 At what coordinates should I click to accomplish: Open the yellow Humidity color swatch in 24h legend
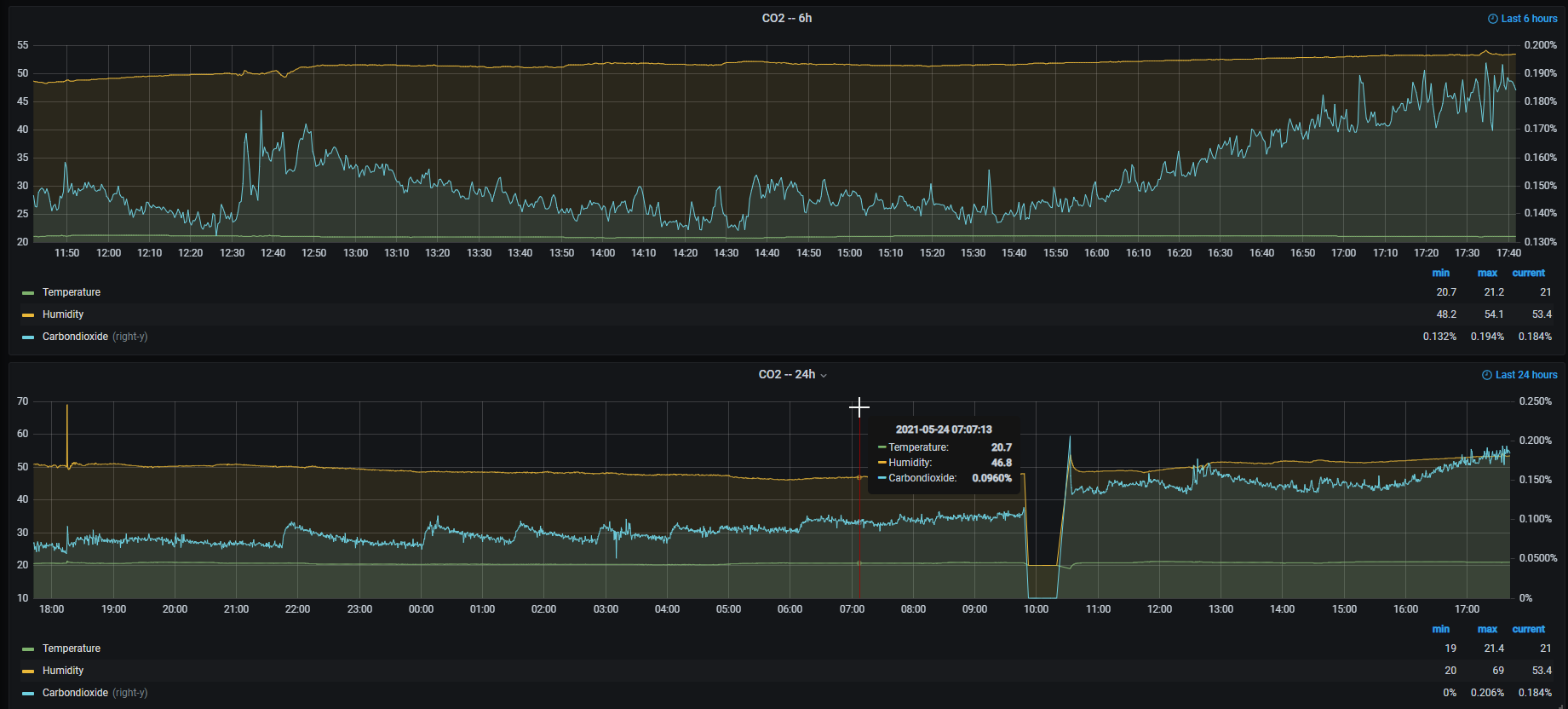click(28, 672)
